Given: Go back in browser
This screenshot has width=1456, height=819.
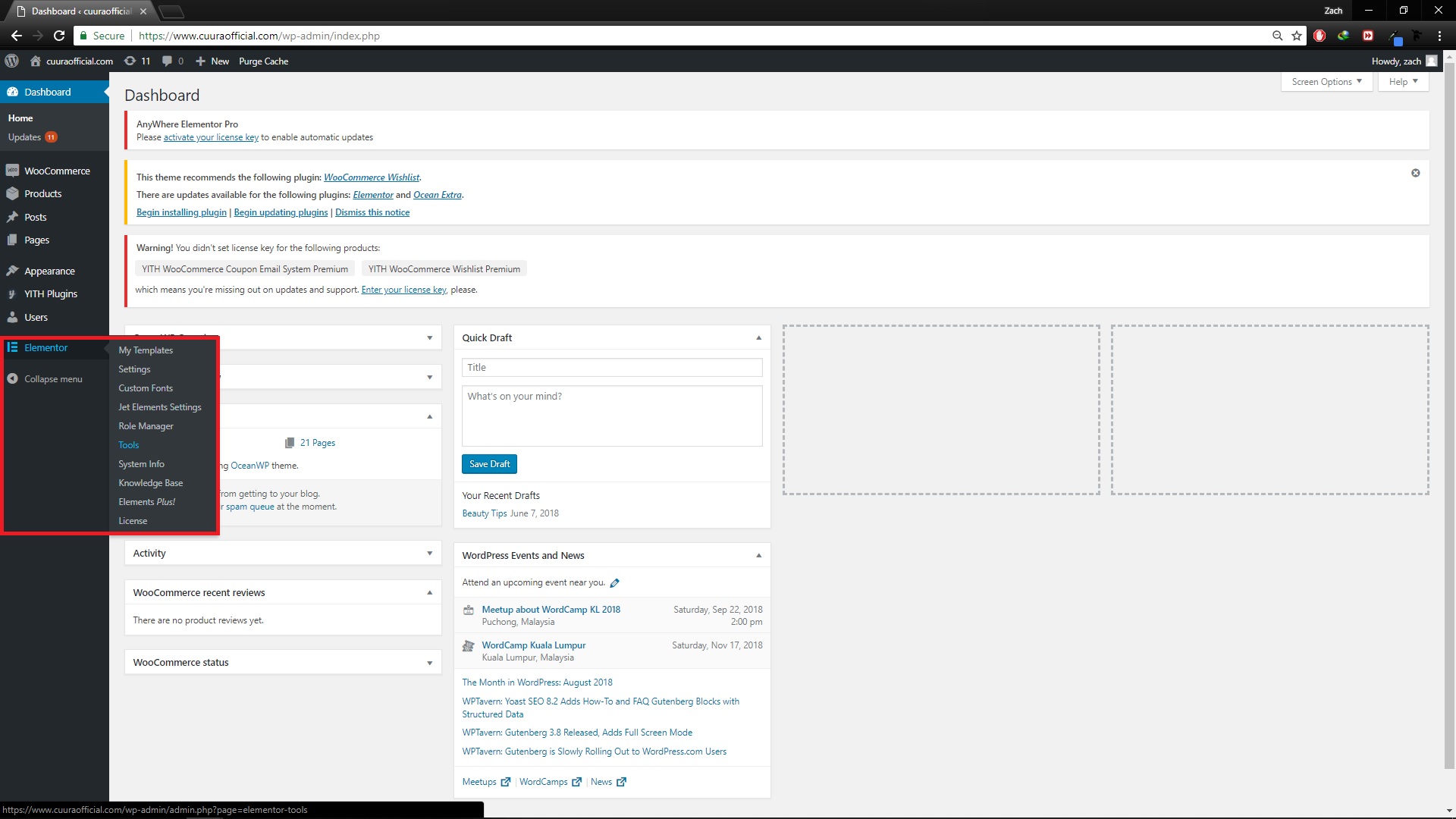Looking at the screenshot, I should 17,36.
